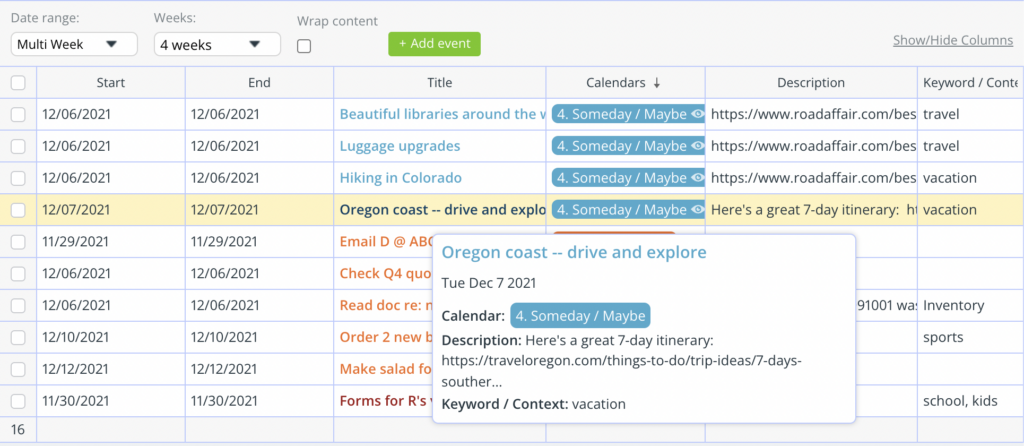
Task: Click Oregon coast title in the popup card
Action: [x=574, y=252]
